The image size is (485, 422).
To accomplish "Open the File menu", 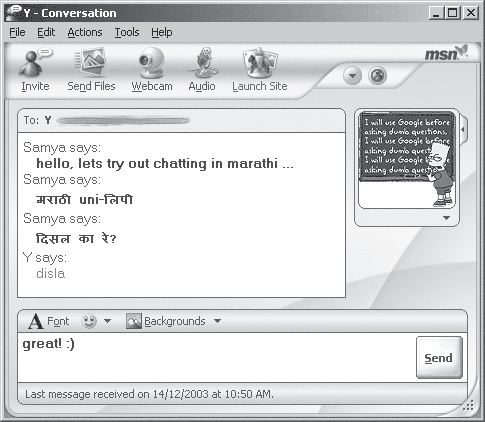I will pyautogui.click(x=17, y=32).
